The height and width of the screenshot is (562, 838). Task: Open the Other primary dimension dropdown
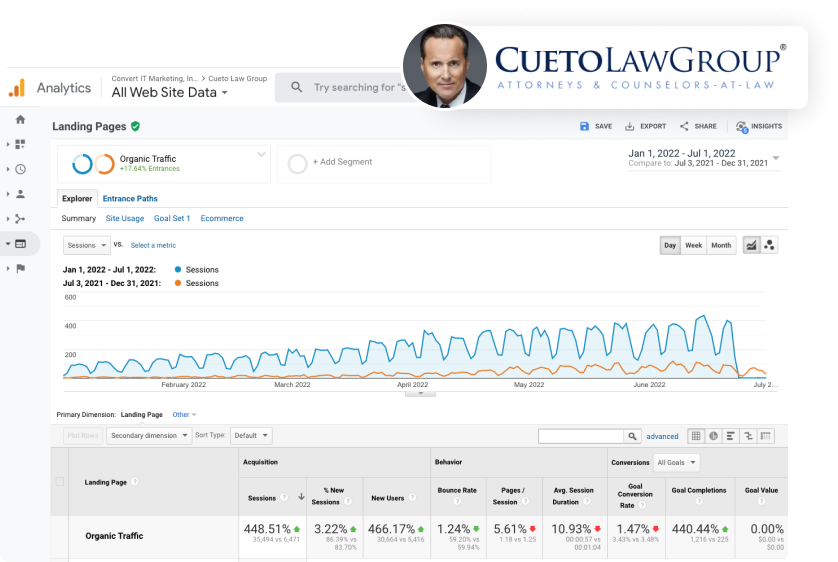184,415
